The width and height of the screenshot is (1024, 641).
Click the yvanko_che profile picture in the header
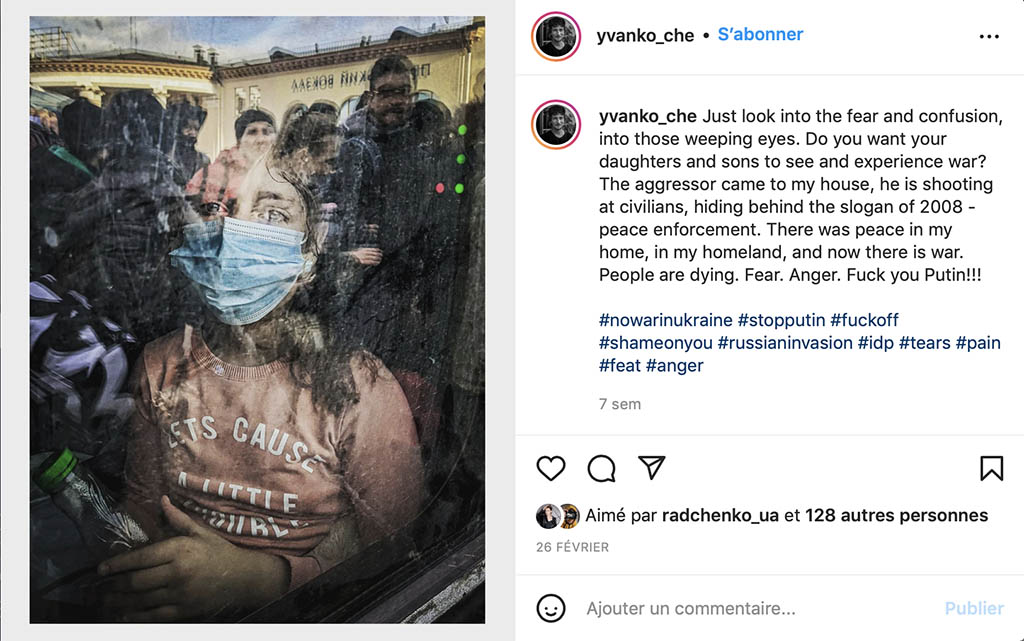[x=556, y=37]
